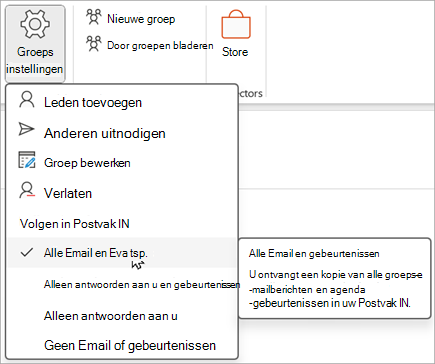Click the person-minus icon beside Verlaten

tap(27, 190)
